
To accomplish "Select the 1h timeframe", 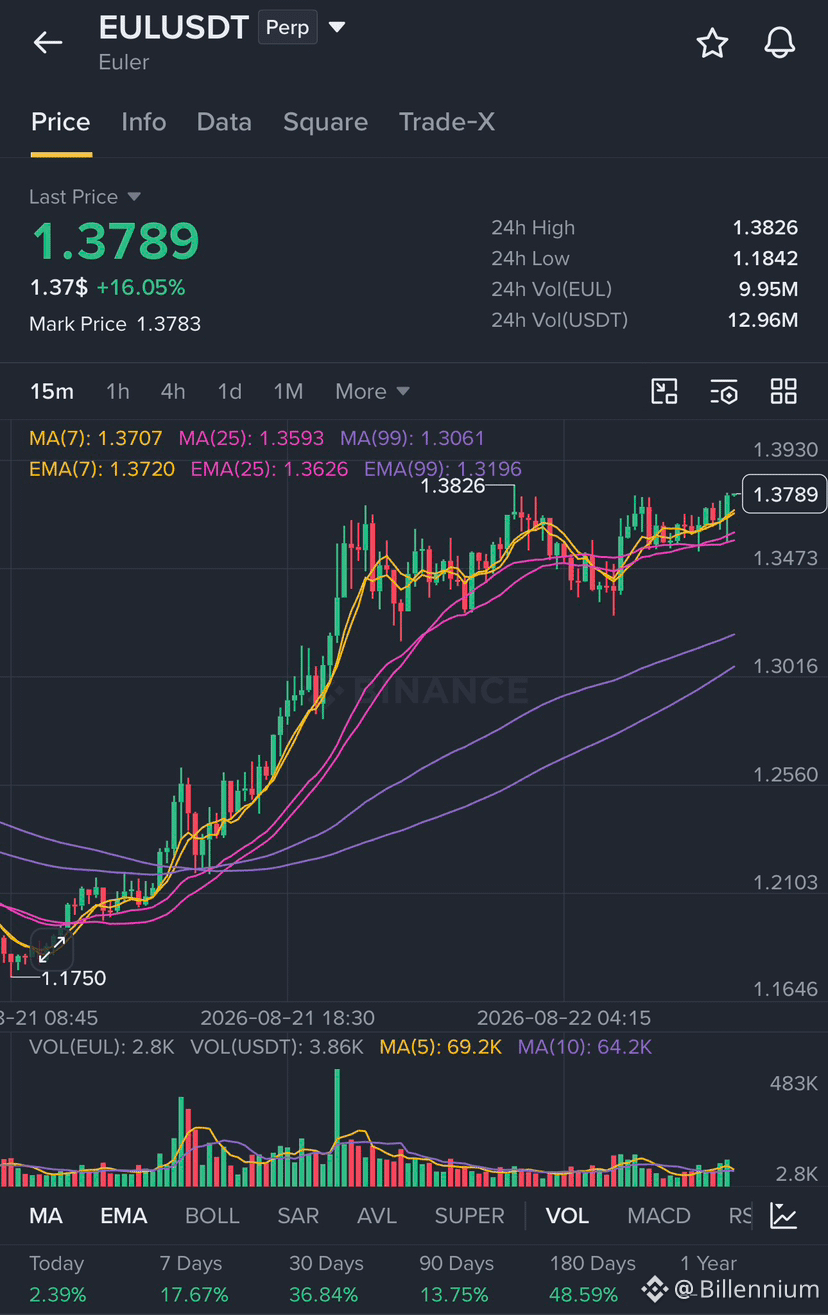I will click(118, 391).
